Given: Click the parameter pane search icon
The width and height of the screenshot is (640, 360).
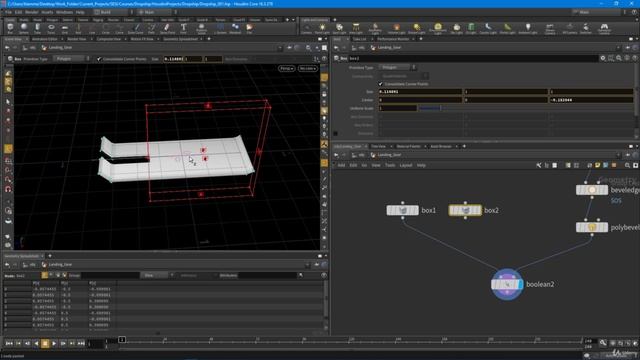Looking at the screenshot, I should (x=619, y=58).
